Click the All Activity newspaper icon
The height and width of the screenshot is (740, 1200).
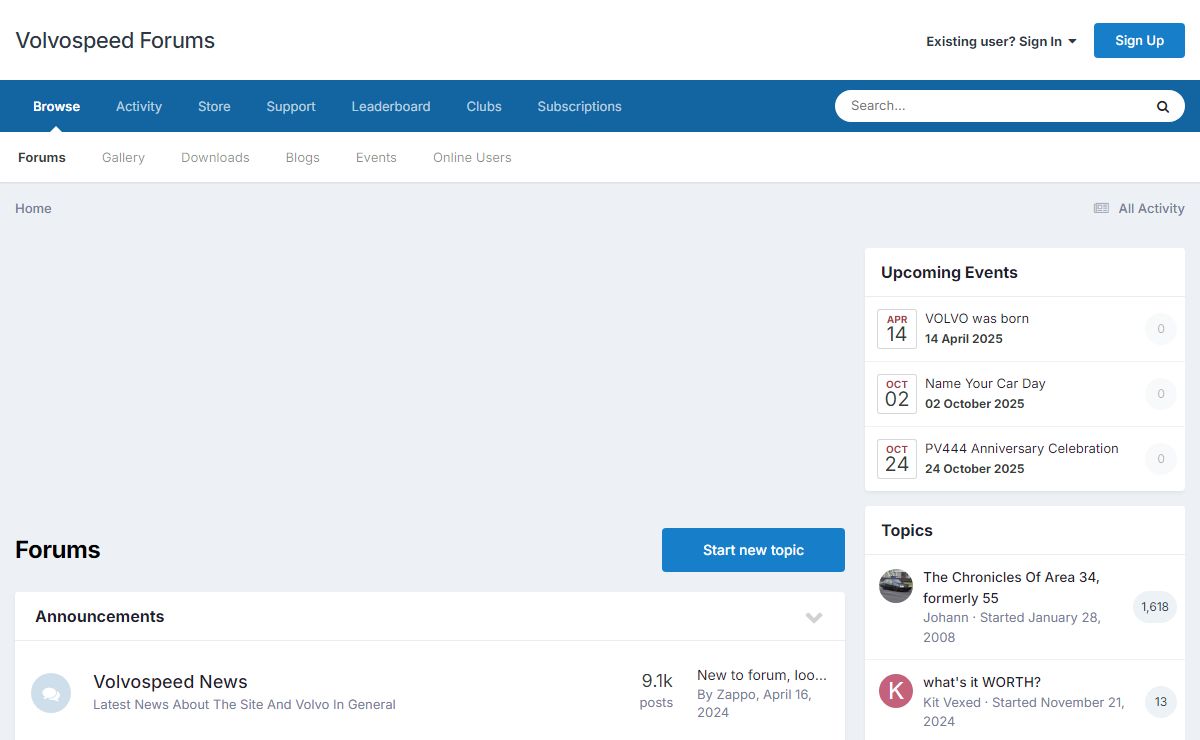(x=1101, y=208)
